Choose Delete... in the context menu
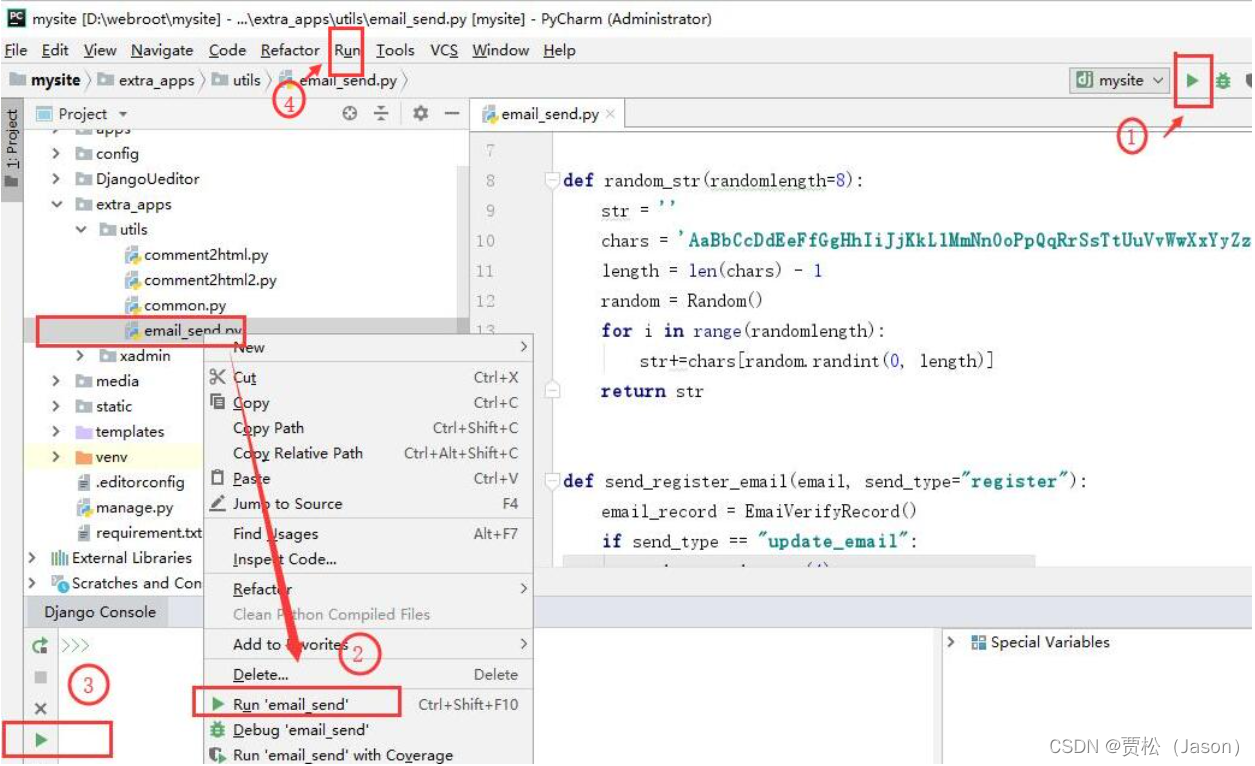Screen dimensions: 1255x766 (368, 674)
